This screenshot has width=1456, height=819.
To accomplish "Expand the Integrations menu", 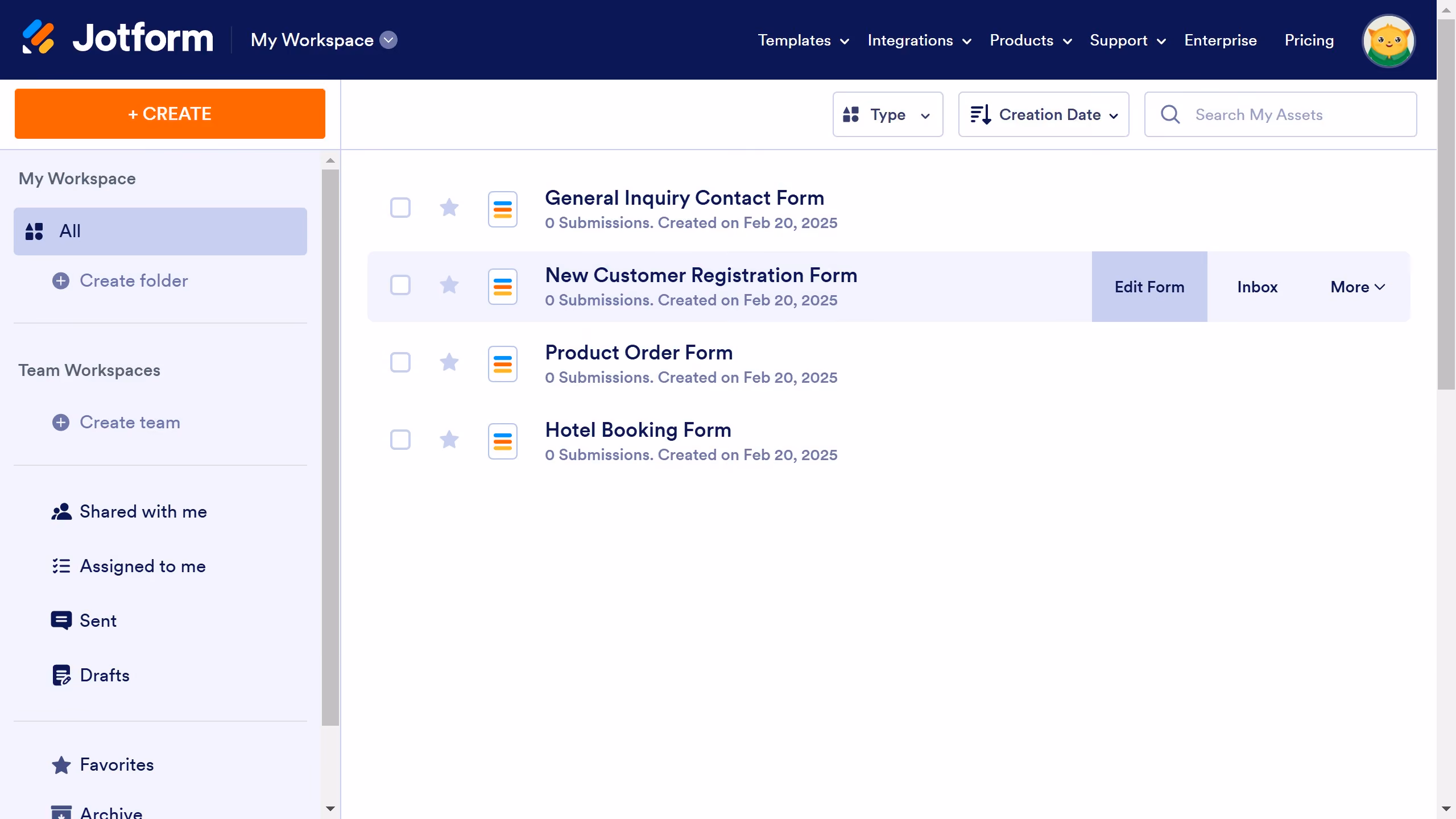I will click(920, 40).
